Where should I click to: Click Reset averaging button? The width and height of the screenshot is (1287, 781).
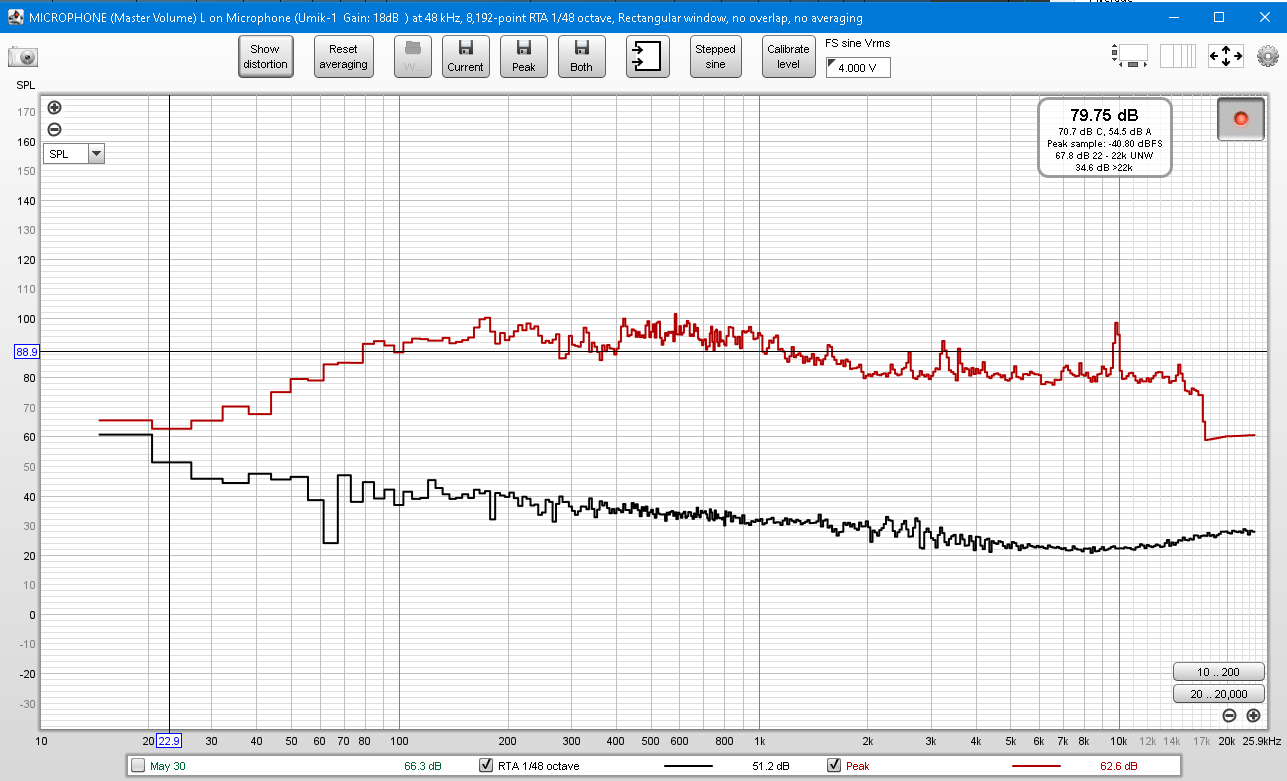tap(343, 57)
